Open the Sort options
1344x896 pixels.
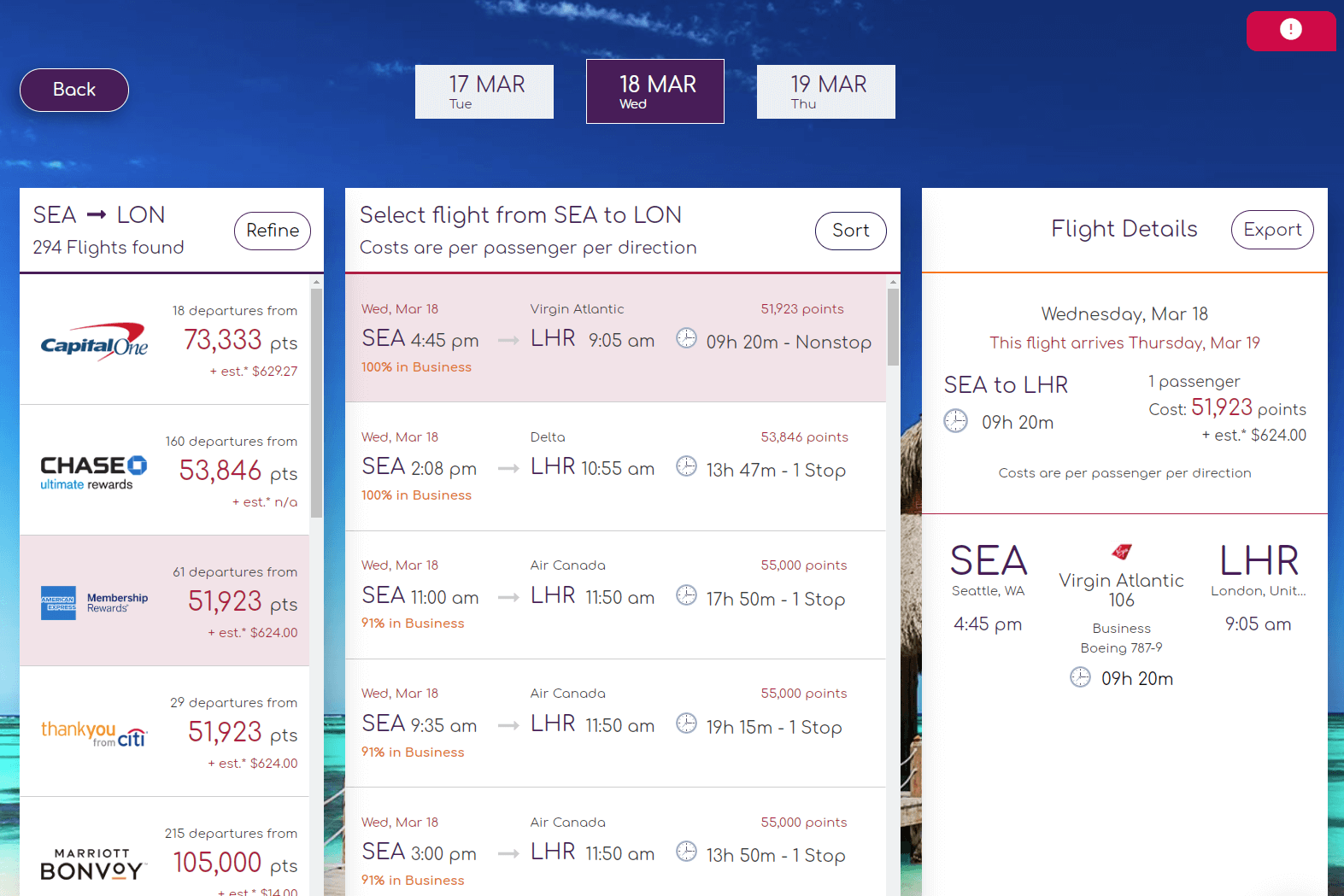click(x=851, y=231)
